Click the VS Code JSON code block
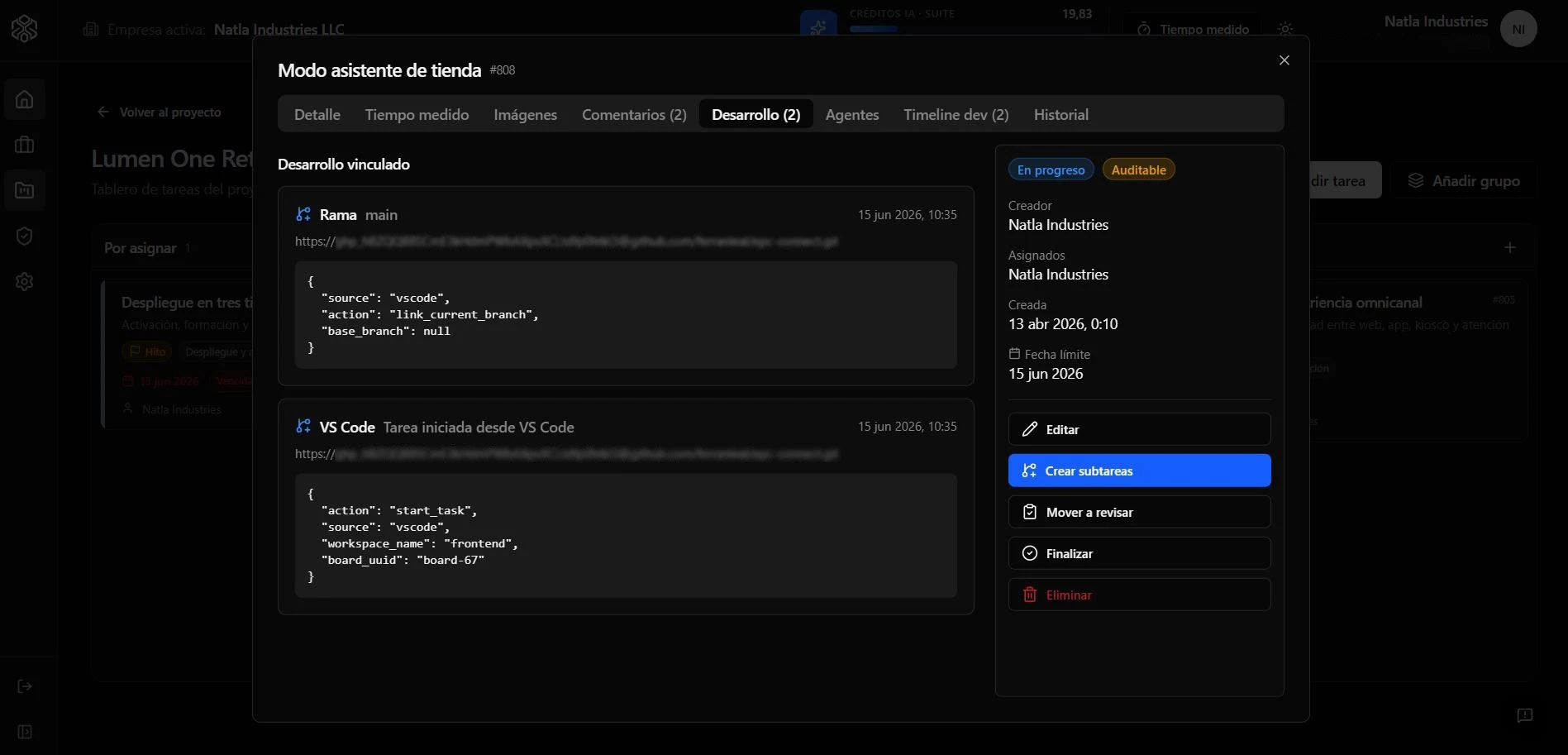 click(626, 536)
